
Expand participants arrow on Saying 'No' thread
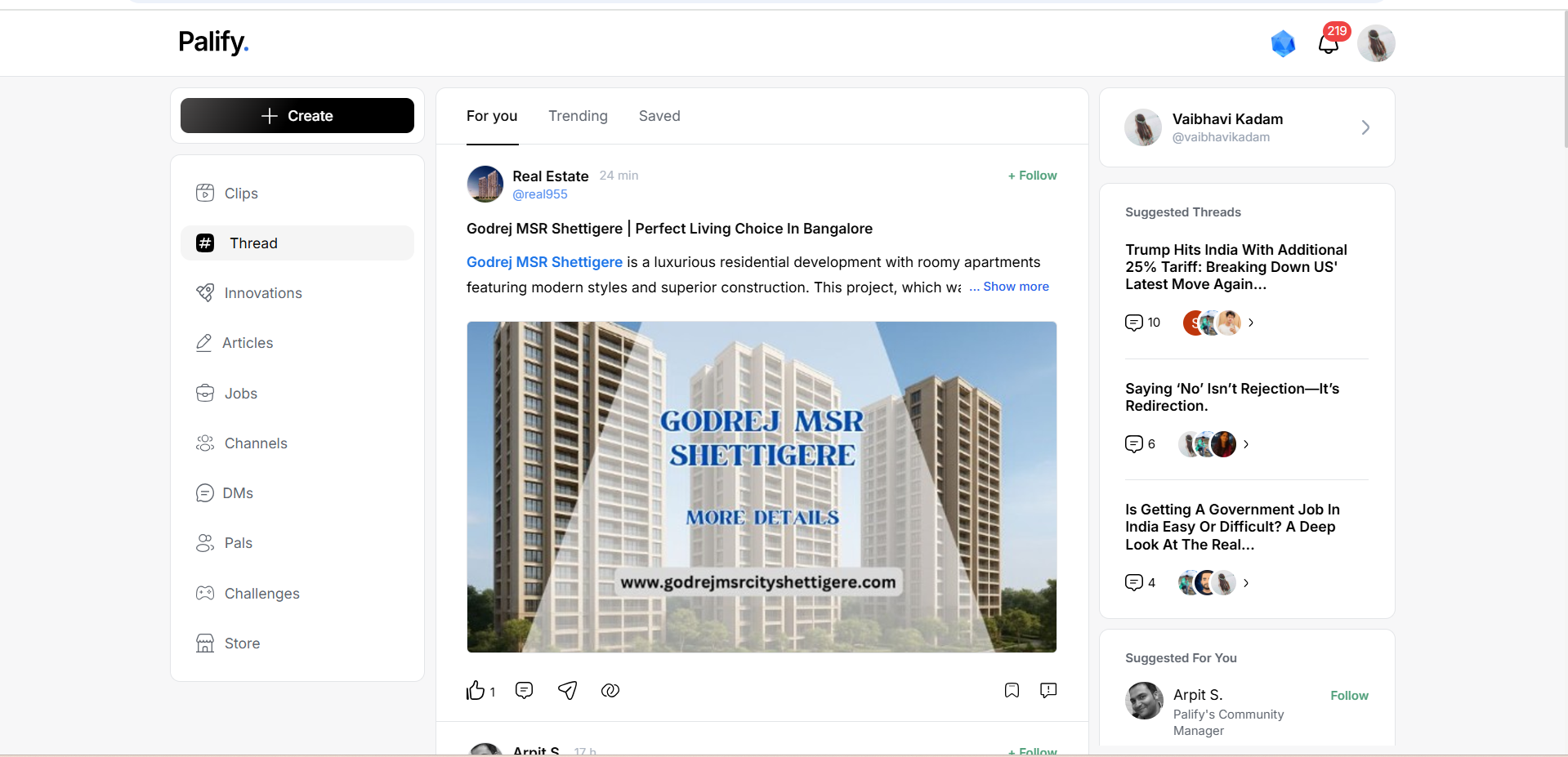(1246, 444)
